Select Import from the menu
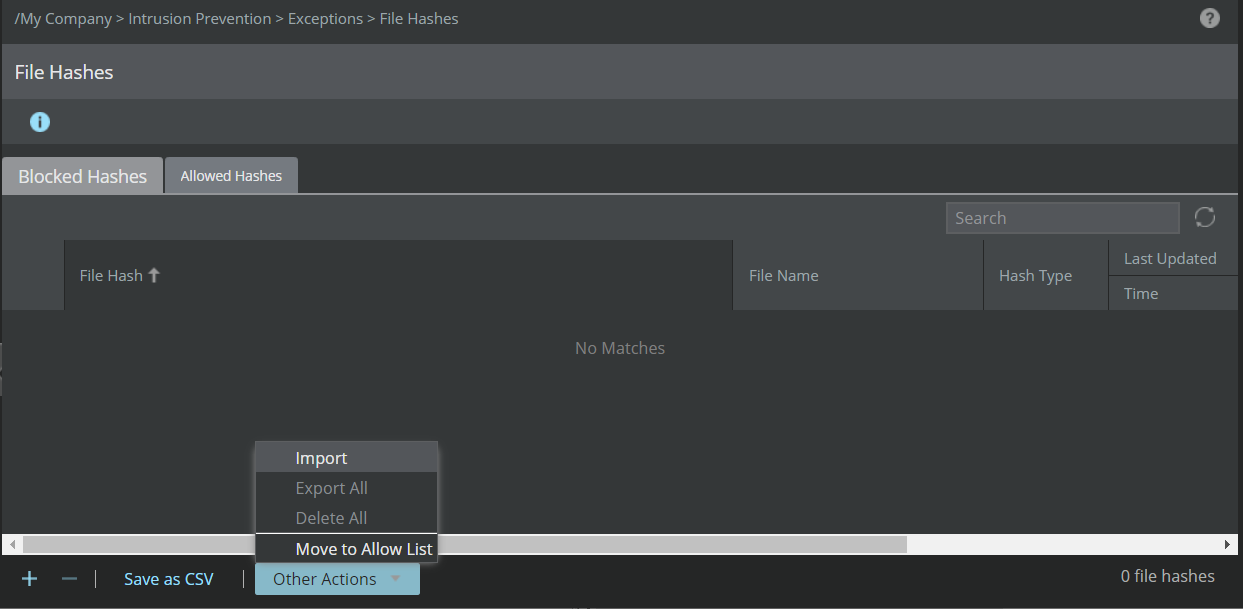1243x609 pixels. pos(346,458)
